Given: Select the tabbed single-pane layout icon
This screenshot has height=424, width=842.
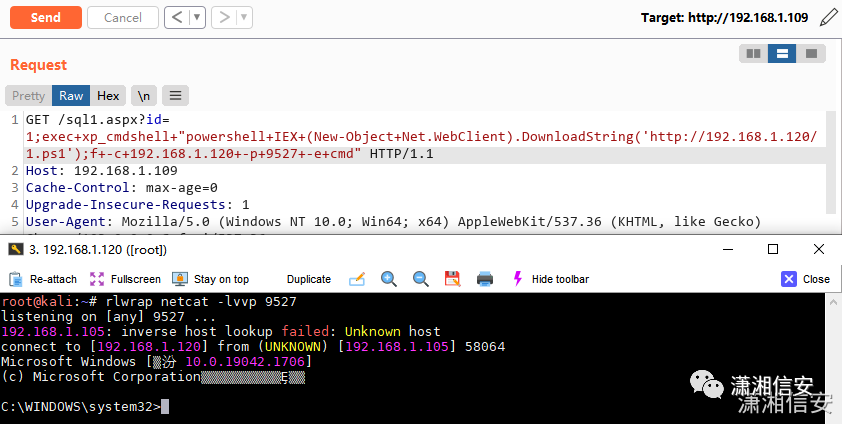Looking at the screenshot, I should pos(811,53).
